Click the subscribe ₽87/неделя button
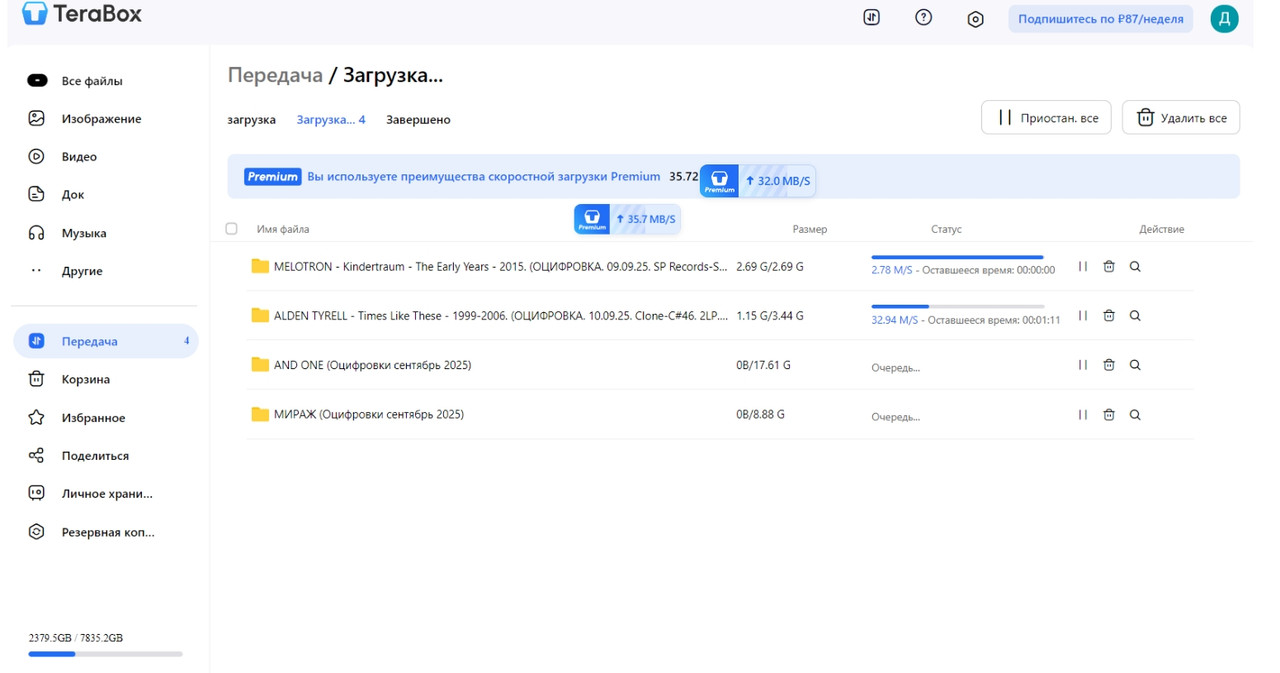This screenshot has height=673, width=1280. click(x=1100, y=18)
